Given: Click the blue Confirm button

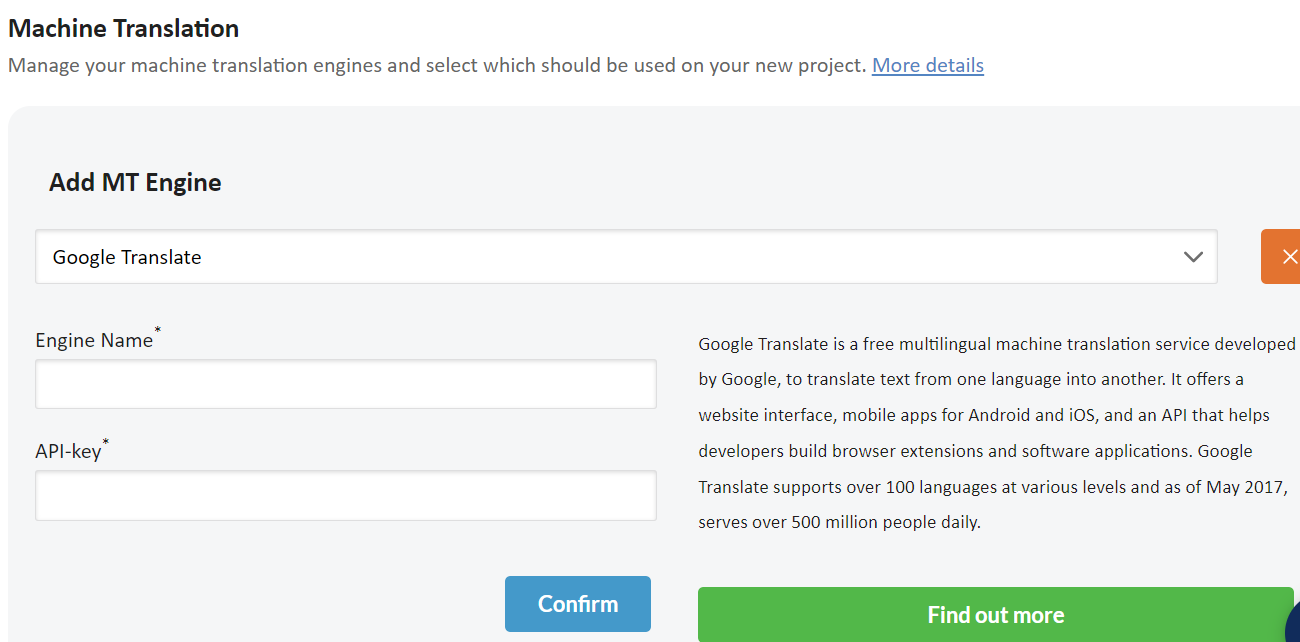Looking at the screenshot, I should pyautogui.click(x=578, y=604).
